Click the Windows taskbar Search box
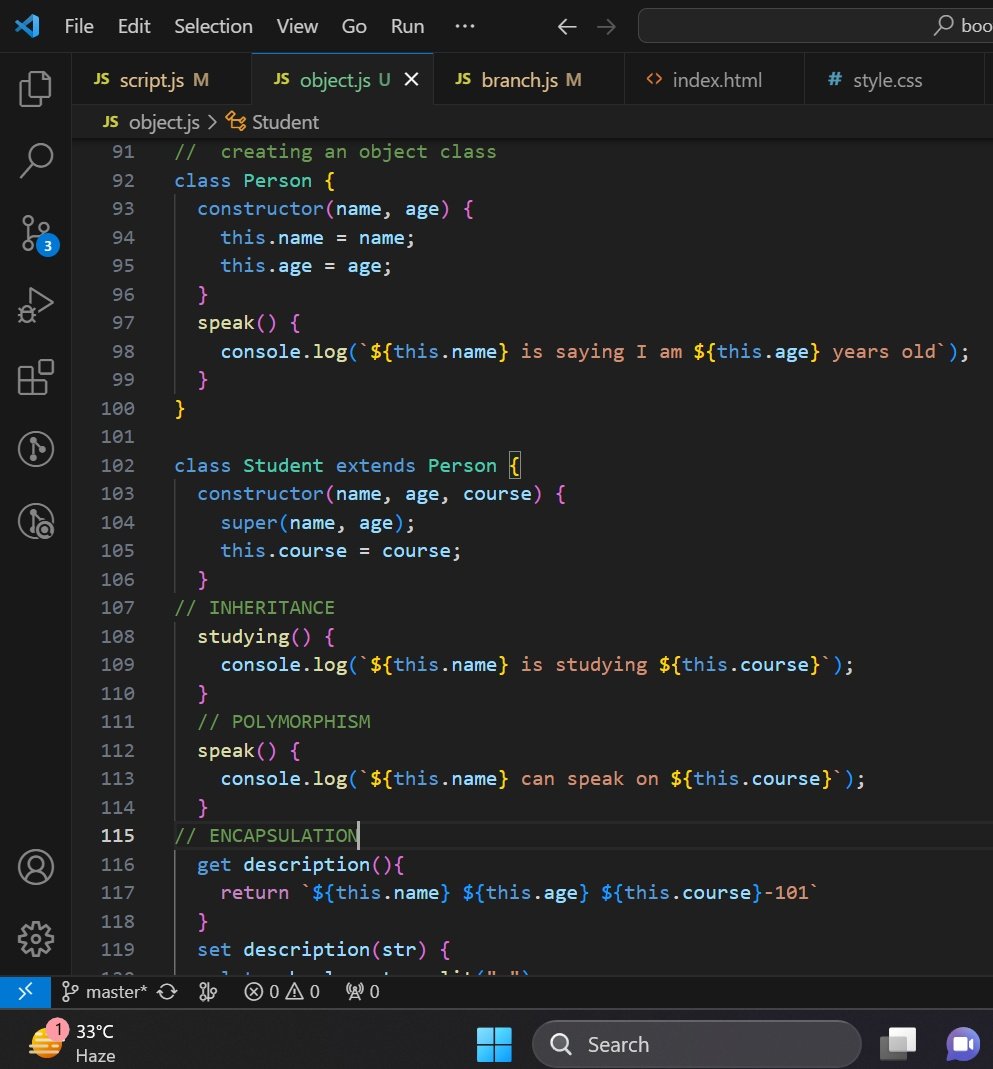Image resolution: width=993 pixels, height=1069 pixels. (697, 1044)
